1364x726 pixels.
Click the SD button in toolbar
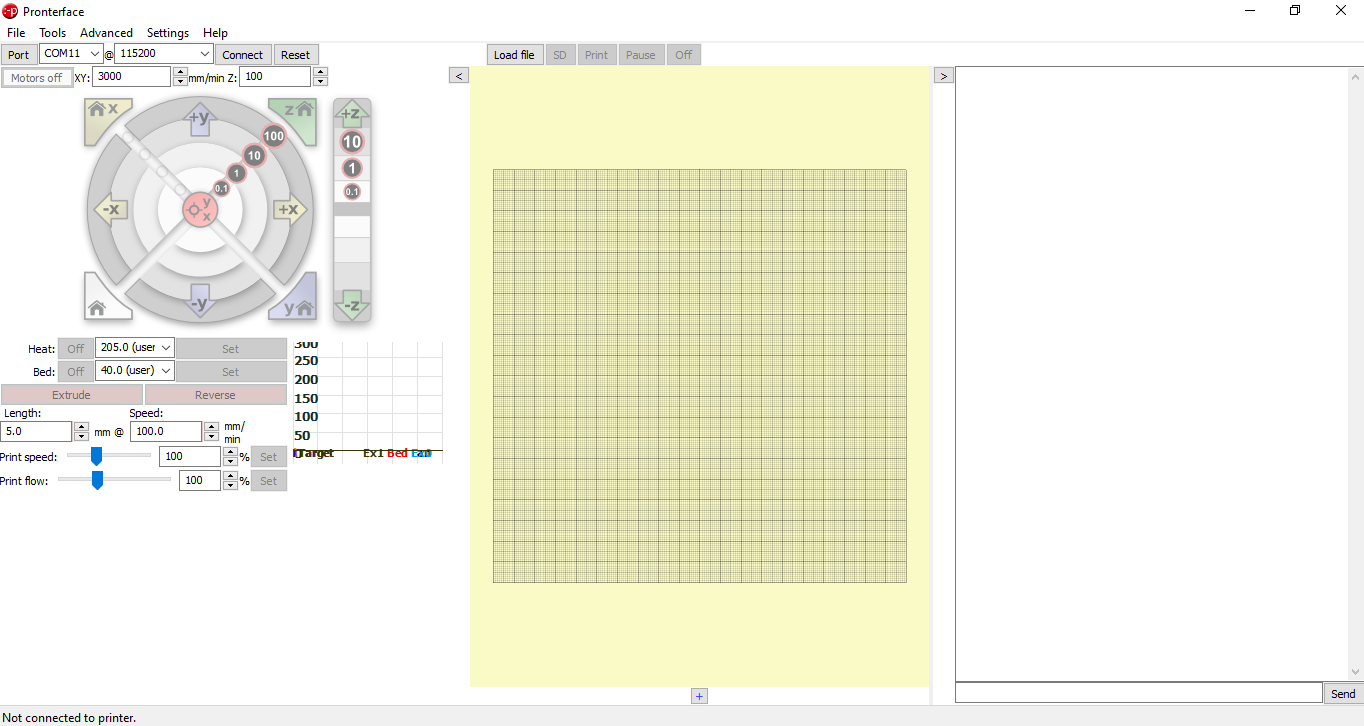pyautogui.click(x=559, y=55)
